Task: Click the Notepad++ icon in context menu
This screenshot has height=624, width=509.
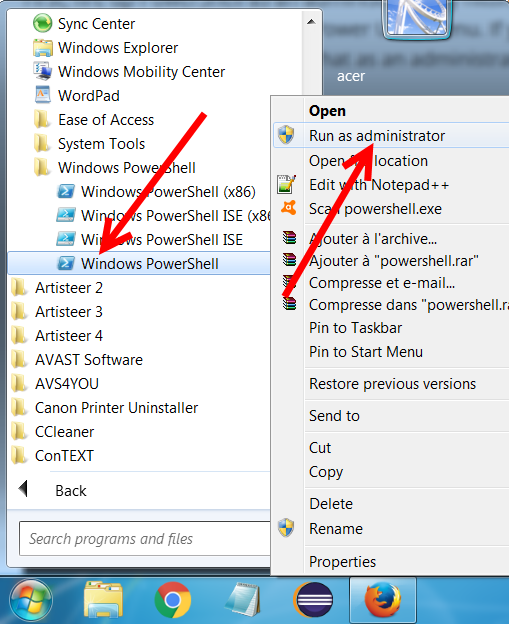Action: coord(287,184)
